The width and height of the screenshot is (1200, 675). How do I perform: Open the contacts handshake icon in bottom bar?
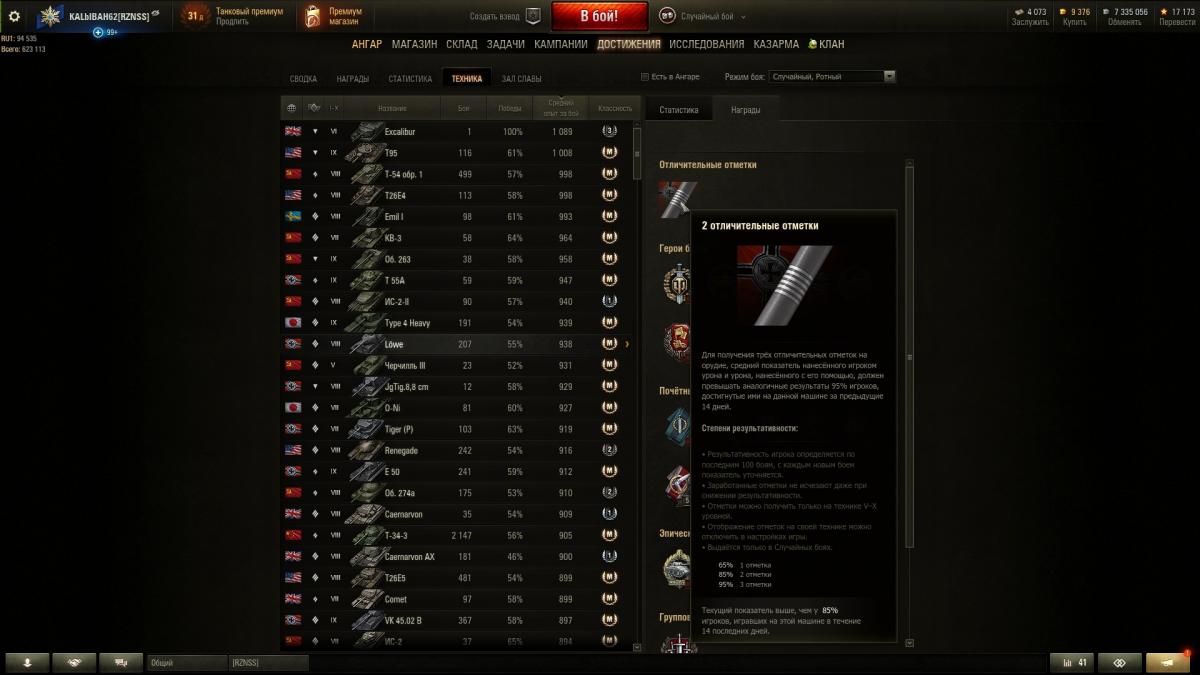pyautogui.click(x=75, y=662)
